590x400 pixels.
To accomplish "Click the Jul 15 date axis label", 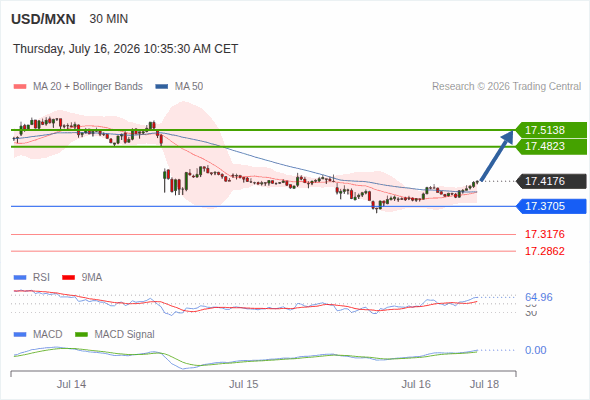I will pyautogui.click(x=244, y=384).
